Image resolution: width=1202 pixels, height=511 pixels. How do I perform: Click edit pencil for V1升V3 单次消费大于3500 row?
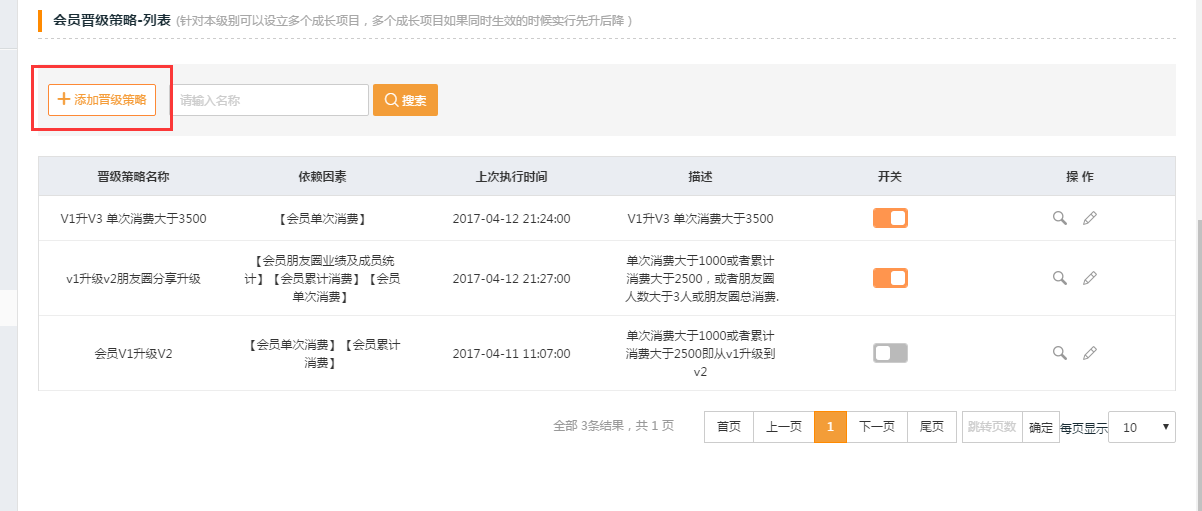pos(1090,218)
